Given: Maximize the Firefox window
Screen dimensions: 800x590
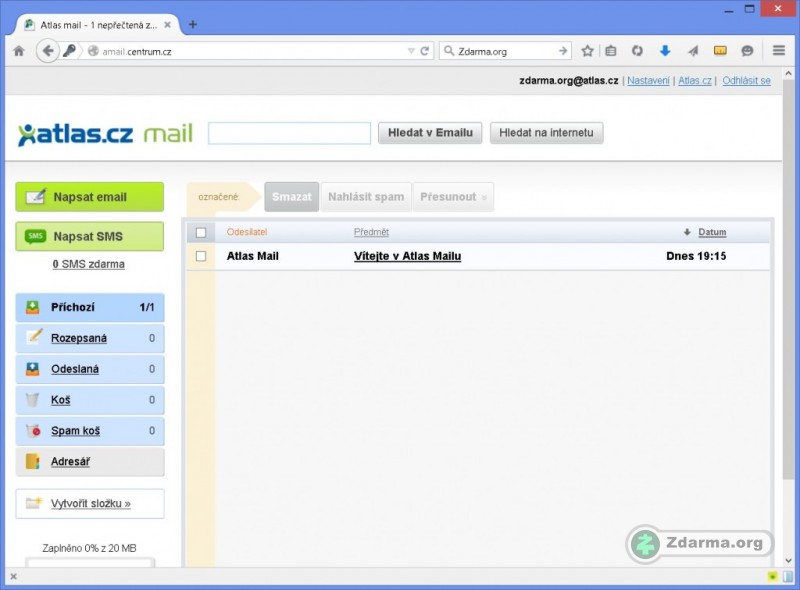Looking at the screenshot, I should 749,9.
